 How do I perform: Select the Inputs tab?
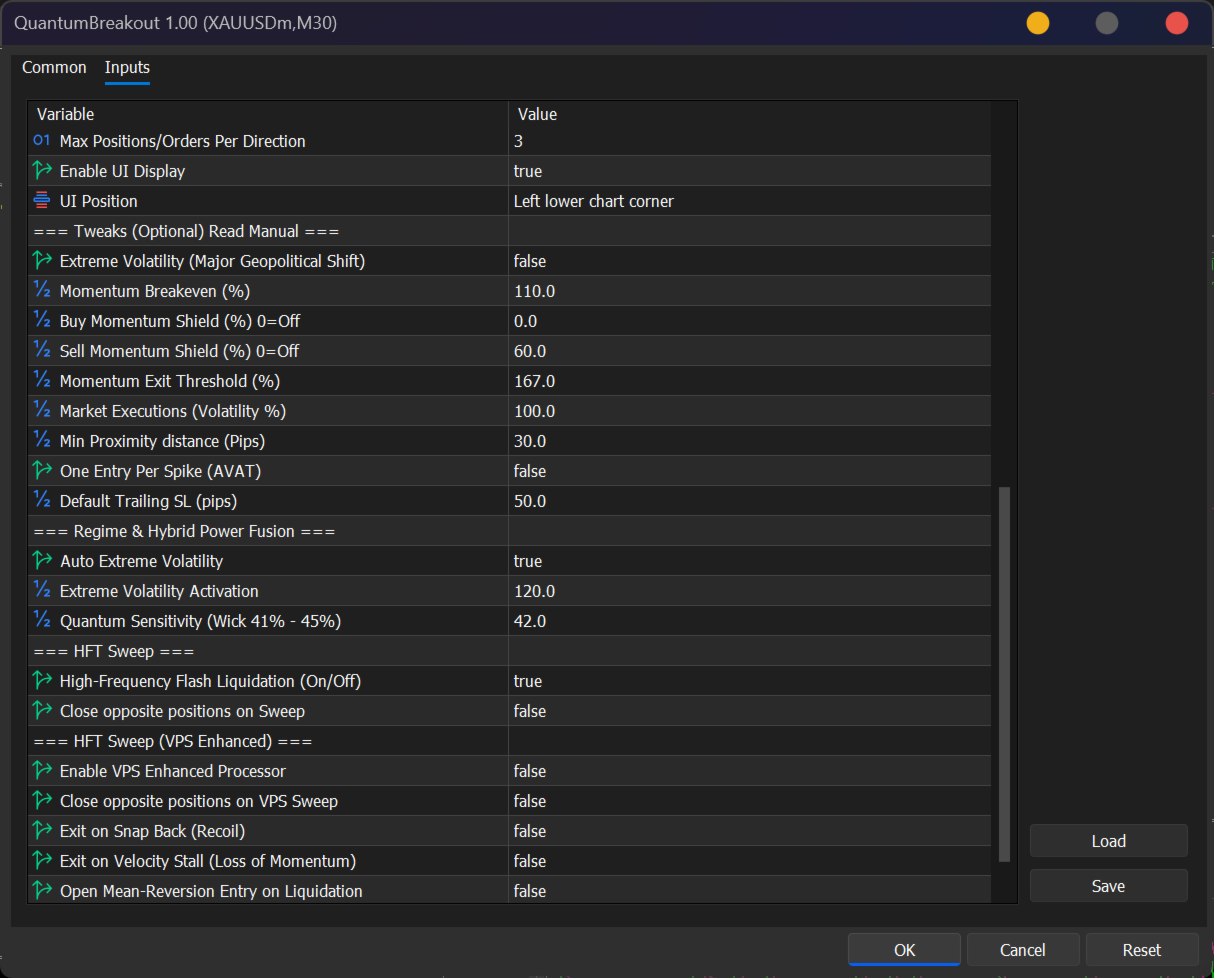[127, 67]
